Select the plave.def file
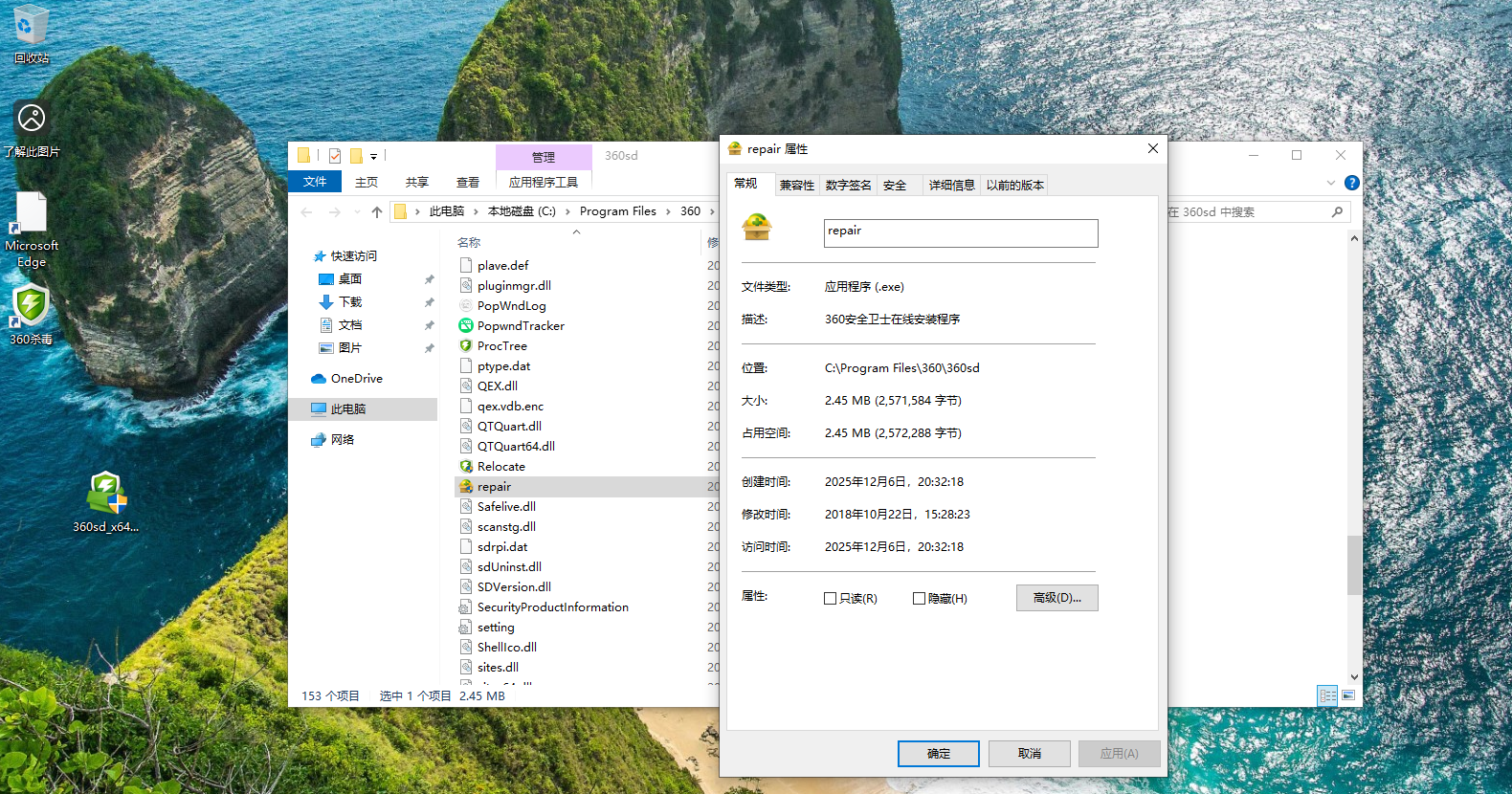 pos(503,266)
